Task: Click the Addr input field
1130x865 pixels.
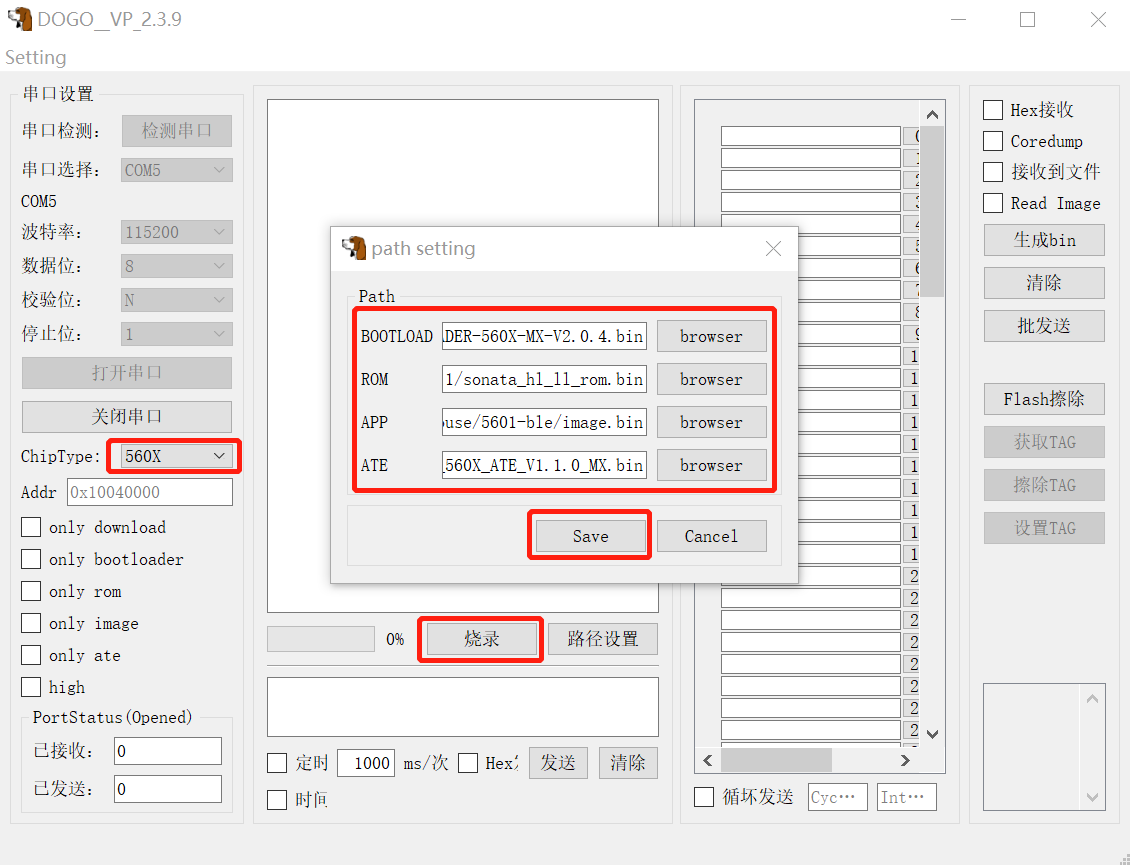Action: pyautogui.click(x=150, y=492)
